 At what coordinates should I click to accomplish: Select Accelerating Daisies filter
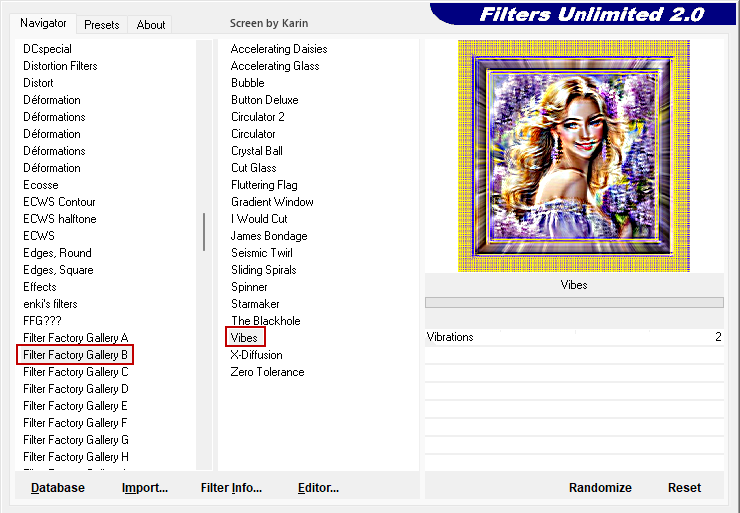click(279, 49)
